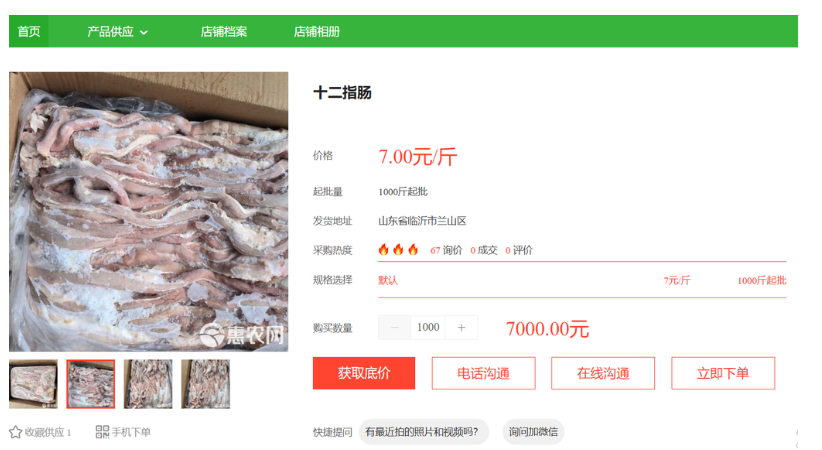Click the purchase quantity input field
This screenshot has height=450, width=822.
pos(428,328)
